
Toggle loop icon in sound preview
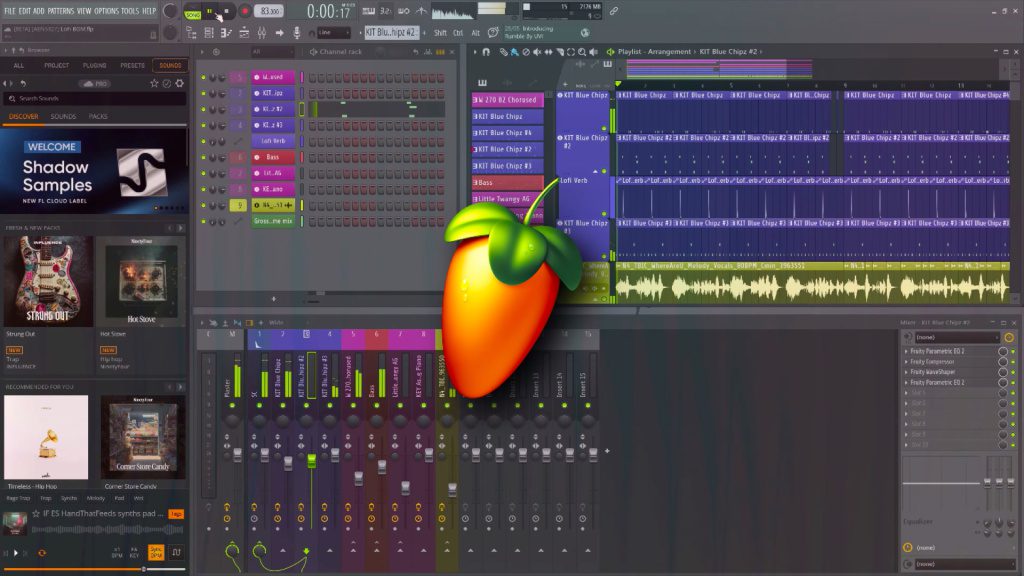[42, 553]
